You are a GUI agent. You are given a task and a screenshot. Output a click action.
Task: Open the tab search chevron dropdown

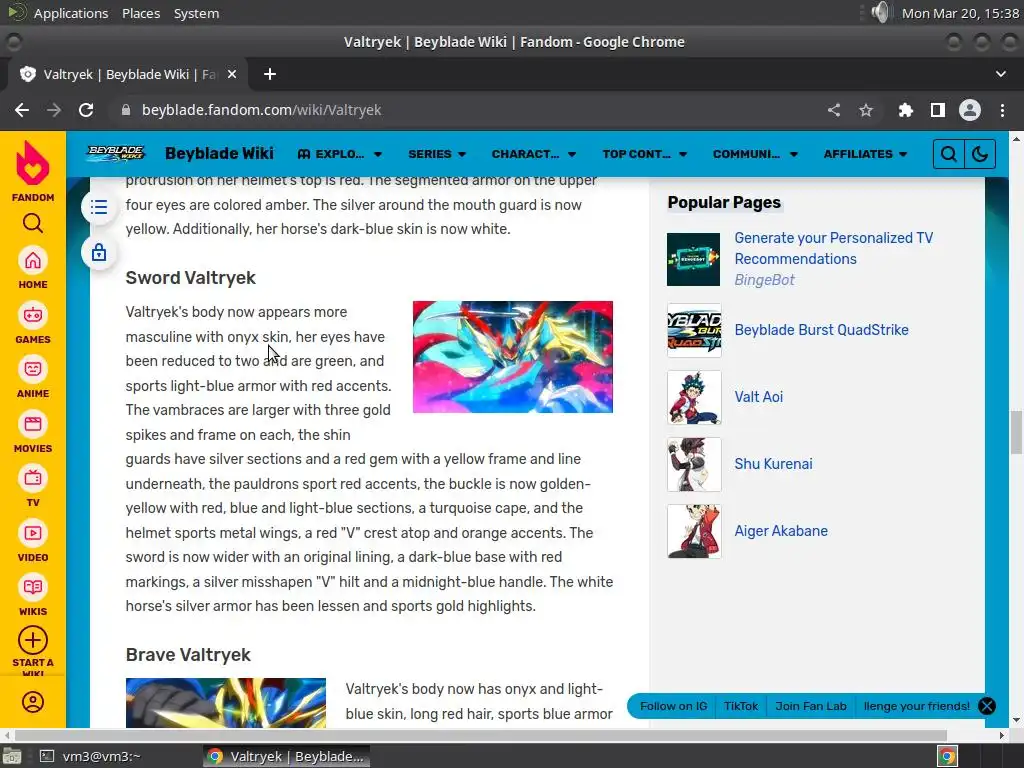coord(1001,74)
